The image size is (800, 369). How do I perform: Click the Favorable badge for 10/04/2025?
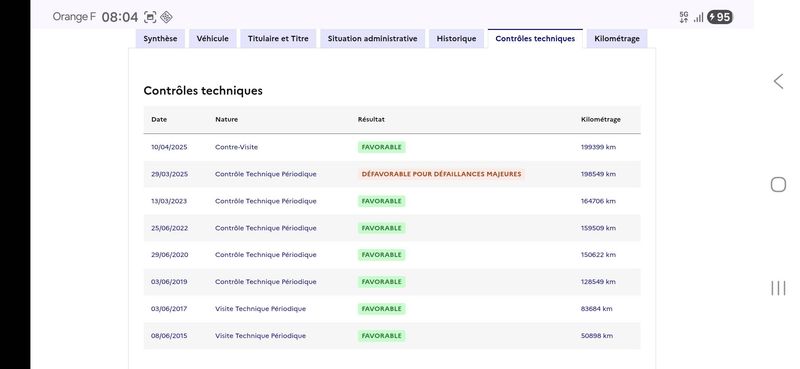(x=382, y=147)
